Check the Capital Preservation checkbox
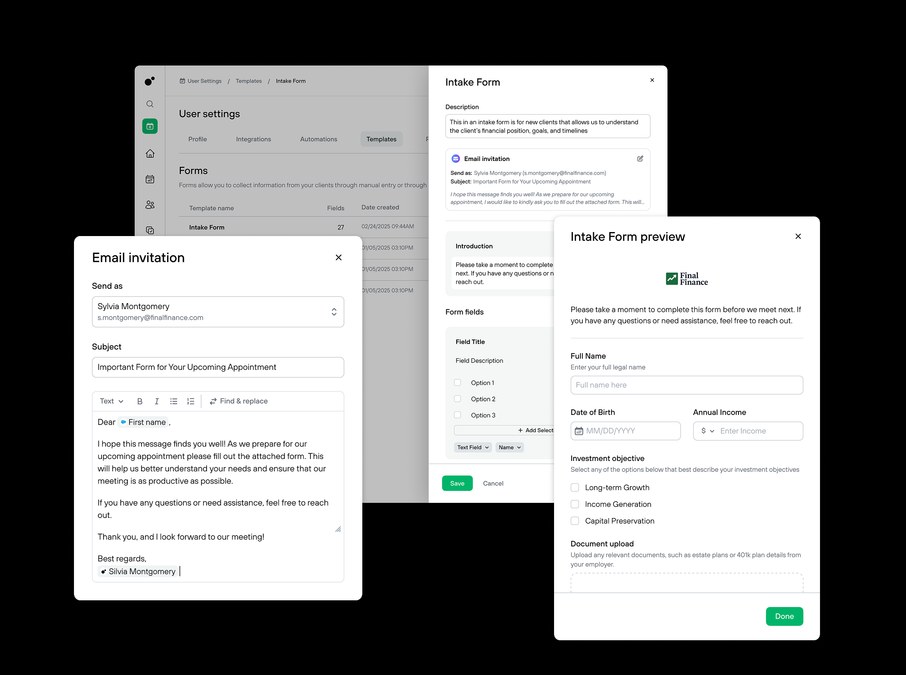906x675 pixels. (575, 521)
